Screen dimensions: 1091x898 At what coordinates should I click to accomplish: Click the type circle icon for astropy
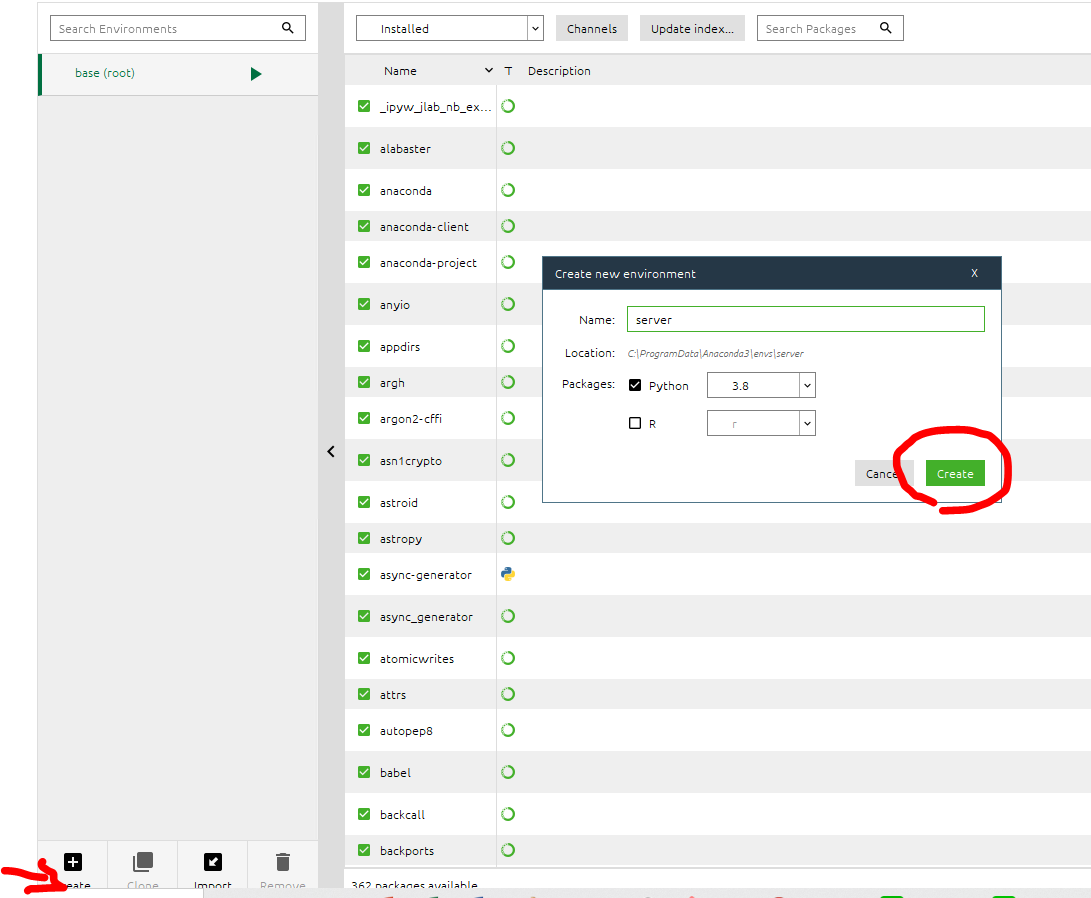click(x=508, y=538)
